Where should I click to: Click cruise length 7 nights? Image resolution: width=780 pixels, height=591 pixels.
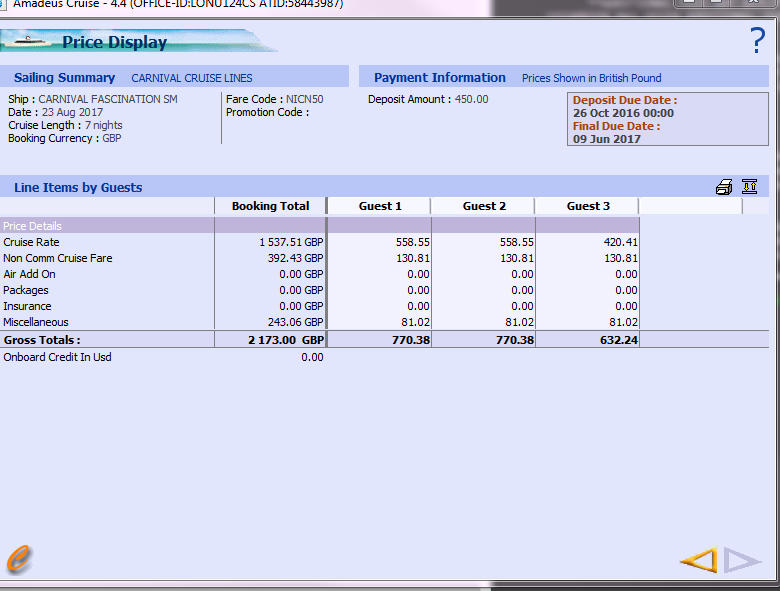coord(103,125)
